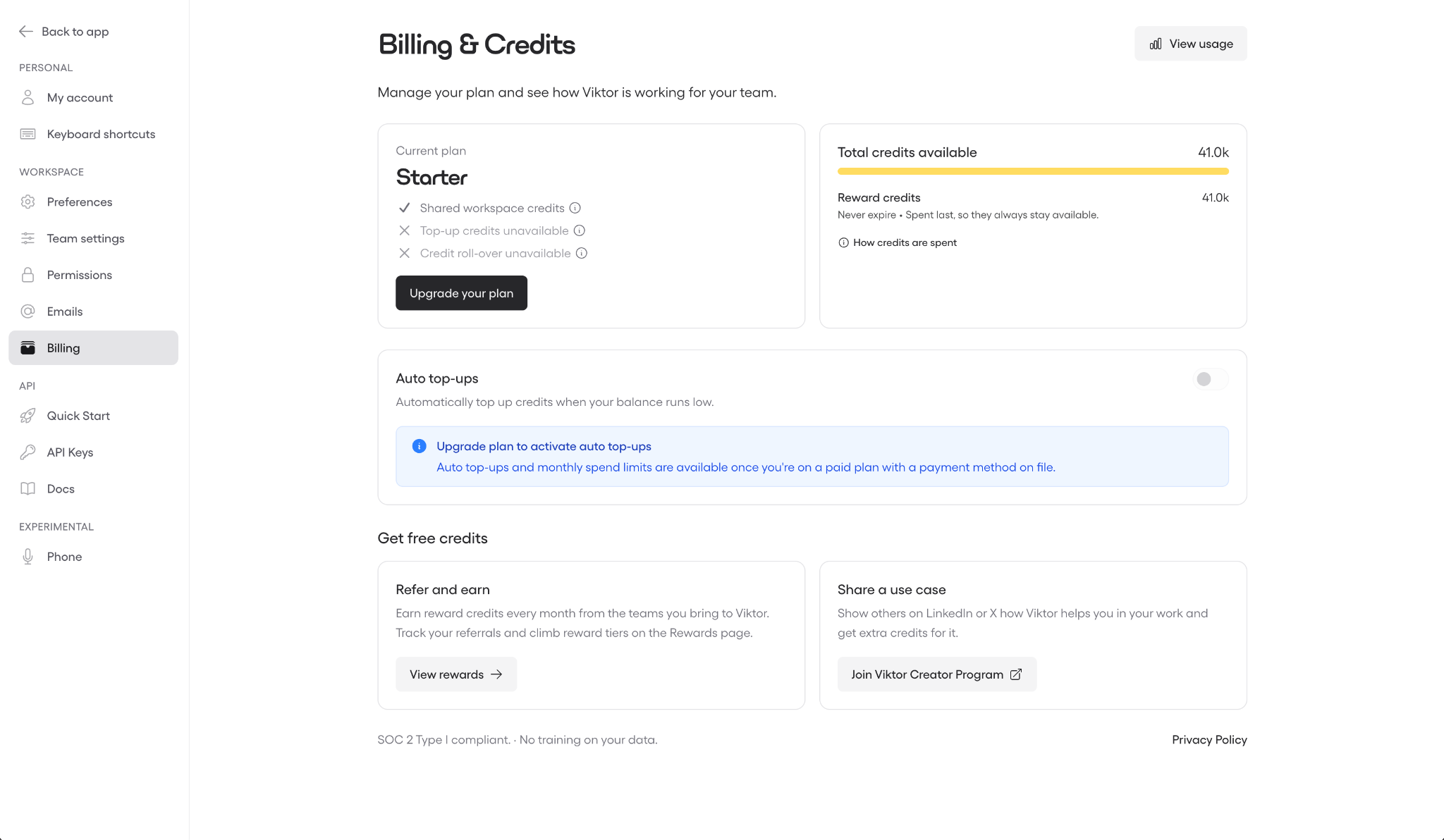Open Keyboard shortcuts page
The image size is (1444, 840).
pyautogui.click(x=93, y=134)
